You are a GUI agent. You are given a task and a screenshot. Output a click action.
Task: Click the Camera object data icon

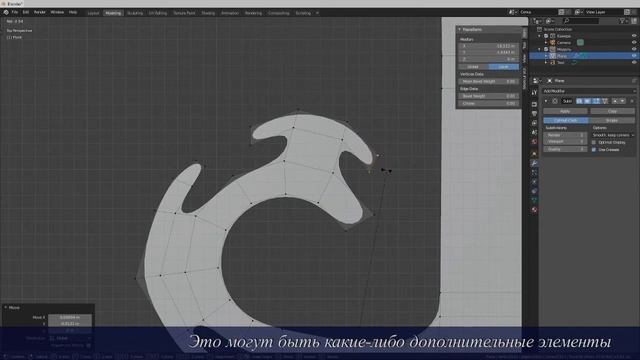click(x=580, y=42)
